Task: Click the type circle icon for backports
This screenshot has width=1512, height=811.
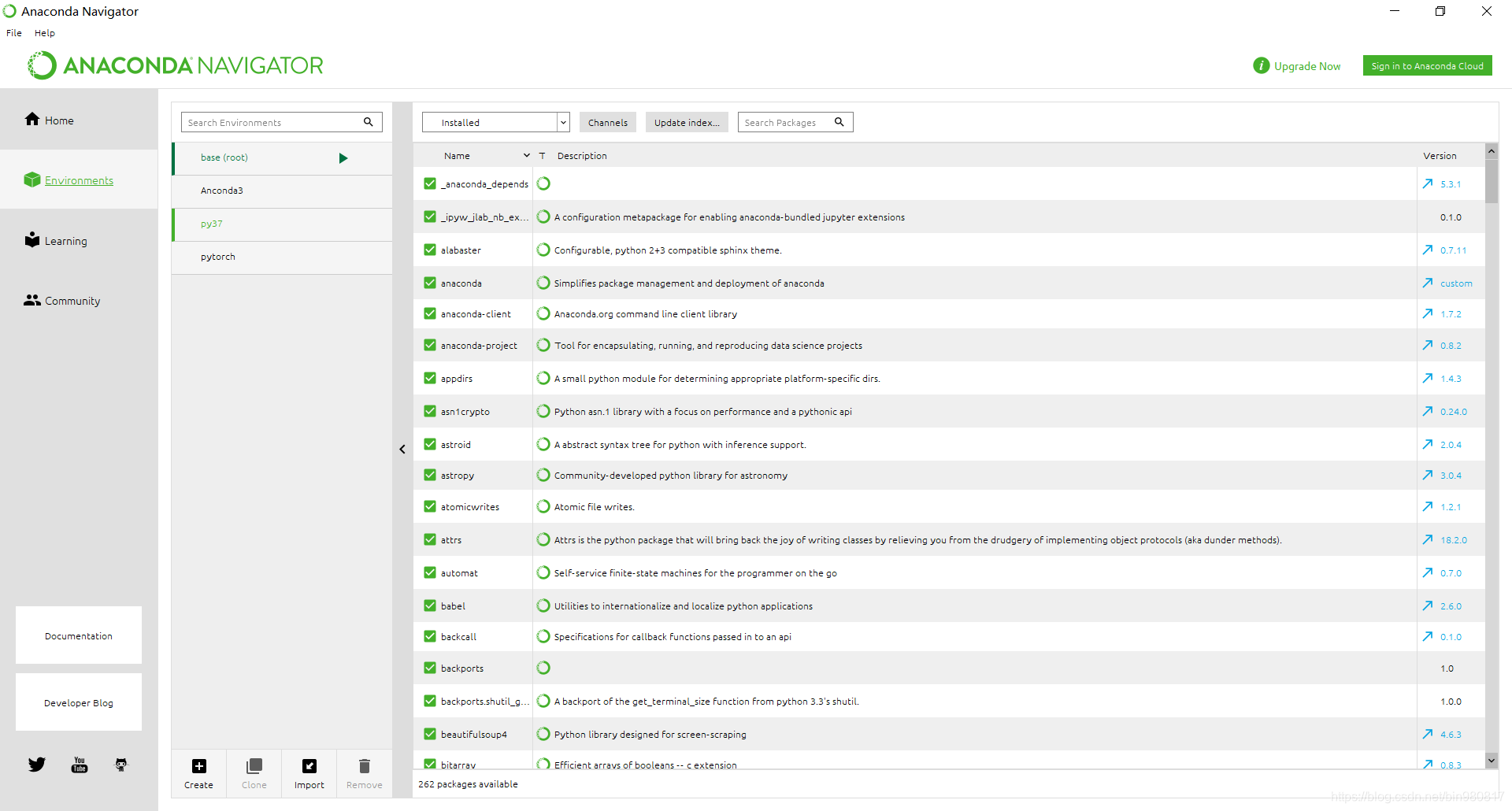Action: pyautogui.click(x=543, y=668)
